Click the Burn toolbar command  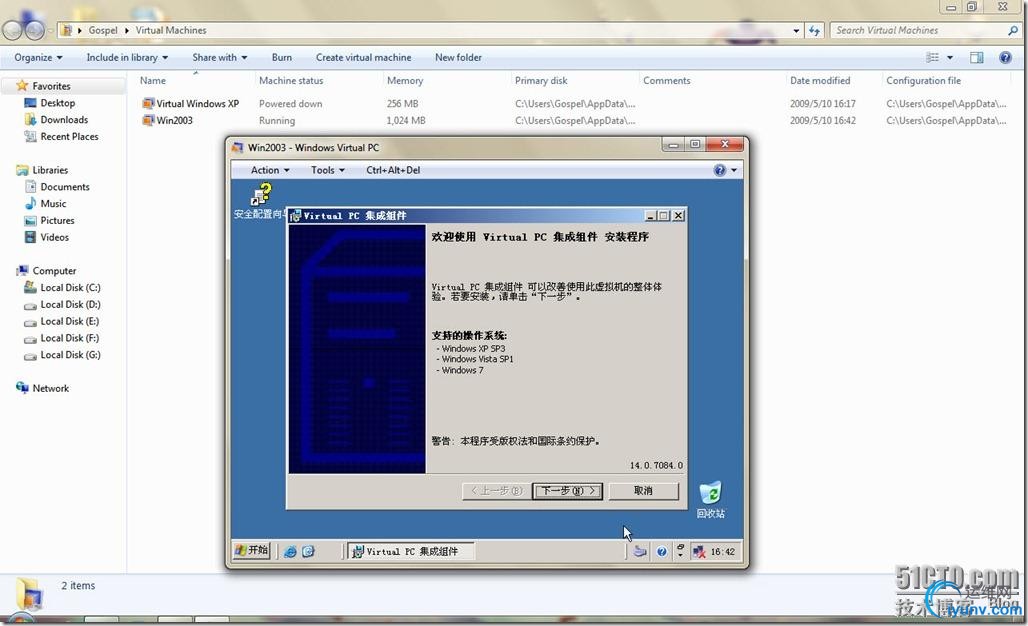[282, 58]
